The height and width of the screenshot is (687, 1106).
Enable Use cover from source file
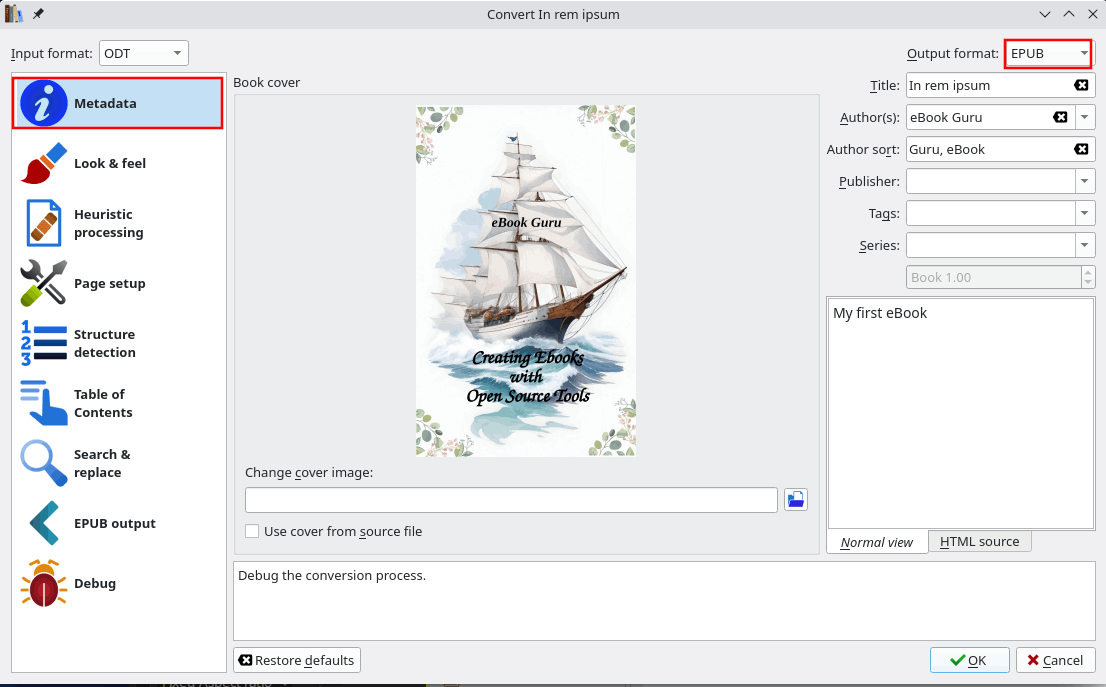[x=252, y=531]
